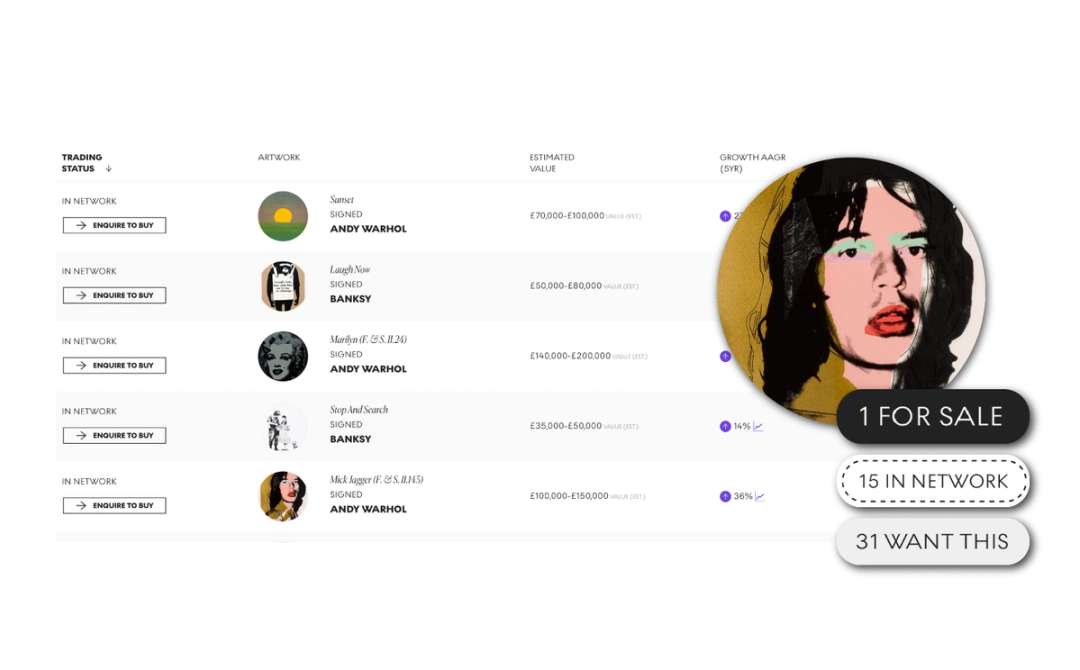Click purple up-arrow icon in Marilyn row
The image size is (1080, 670).
(x=725, y=357)
